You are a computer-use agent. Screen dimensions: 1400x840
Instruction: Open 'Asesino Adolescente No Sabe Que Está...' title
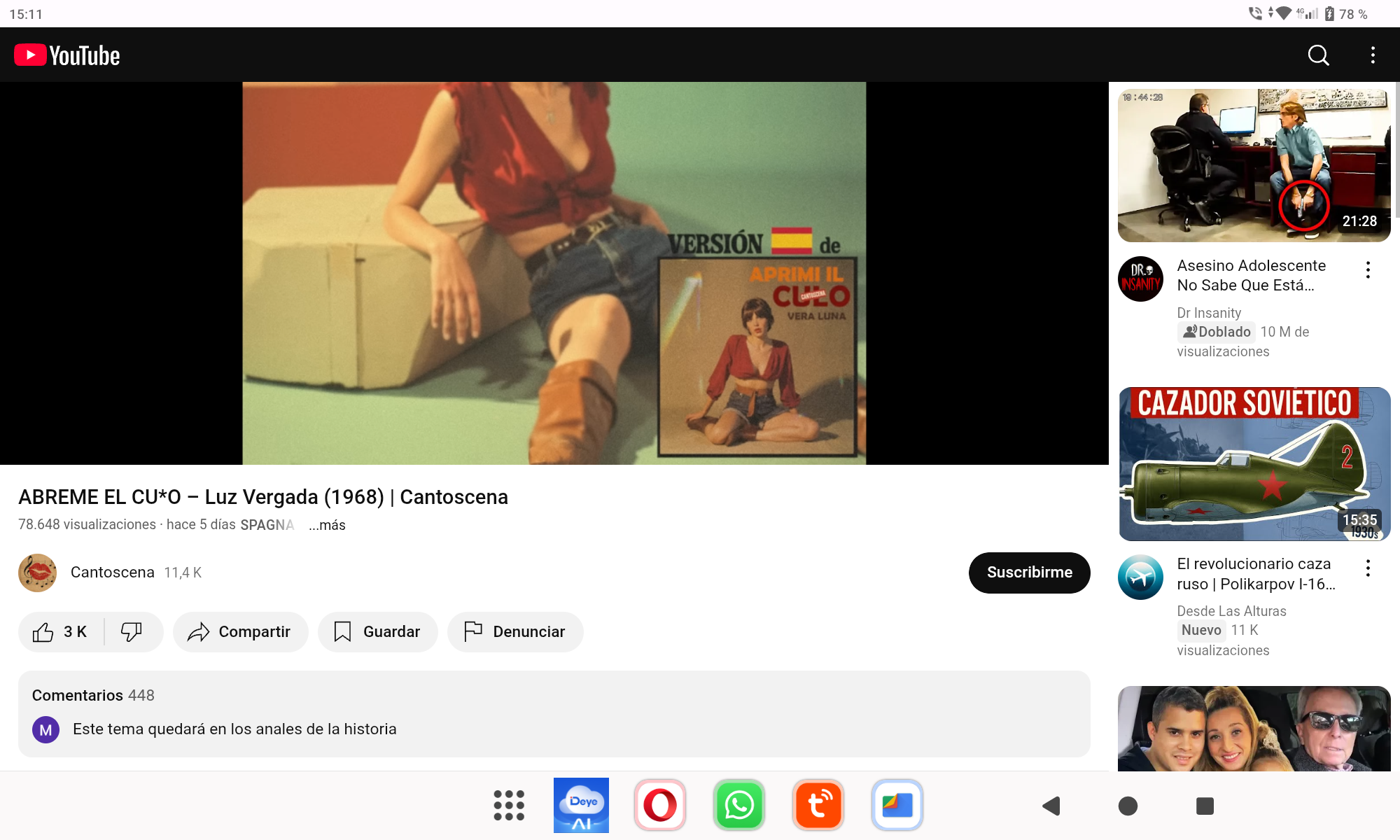[1252, 275]
